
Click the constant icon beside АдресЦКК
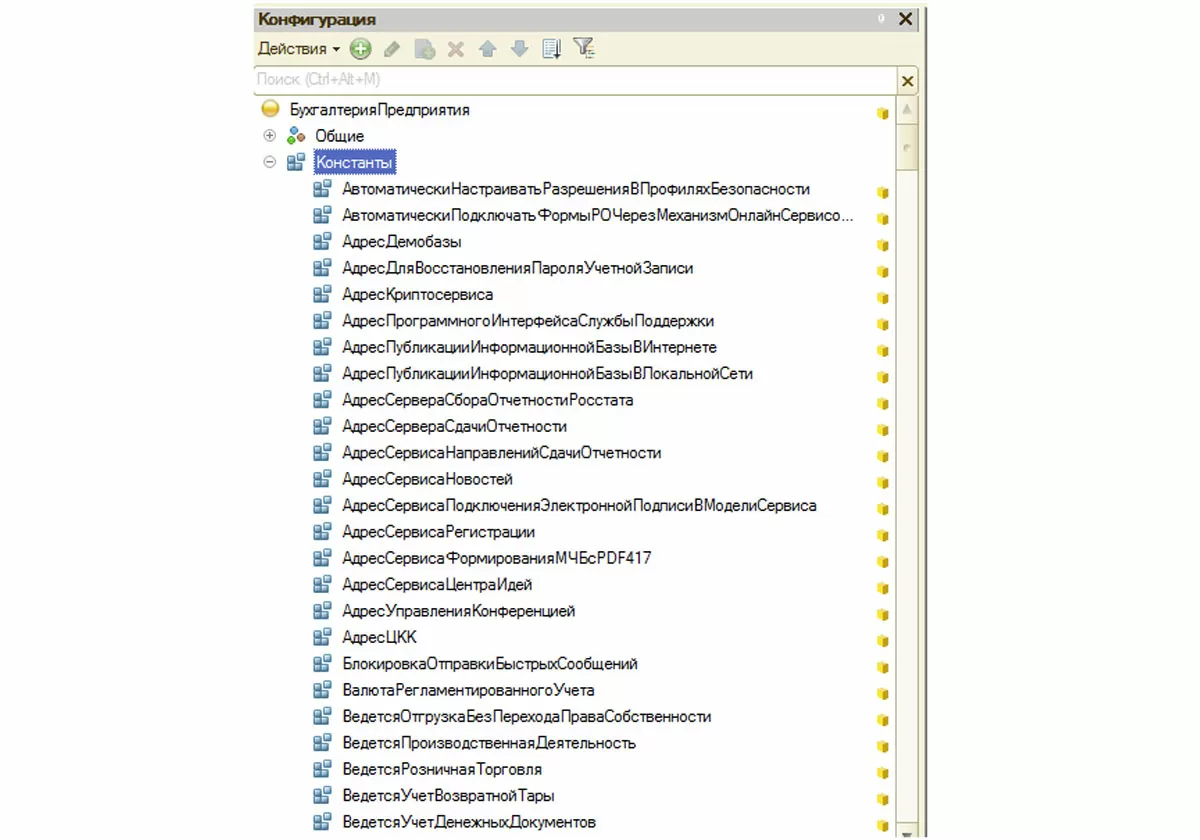click(x=322, y=637)
